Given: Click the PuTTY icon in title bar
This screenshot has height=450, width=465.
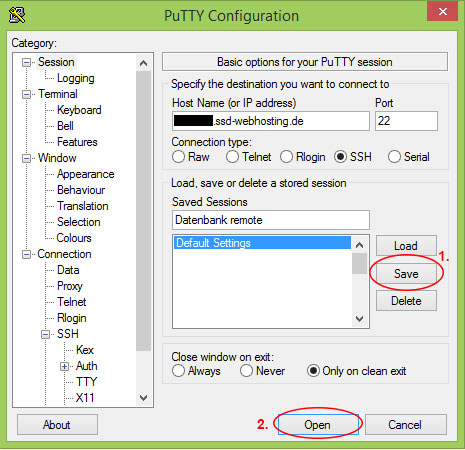Looking at the screenshot, I should pyautogui.click(x=17, y=15).
